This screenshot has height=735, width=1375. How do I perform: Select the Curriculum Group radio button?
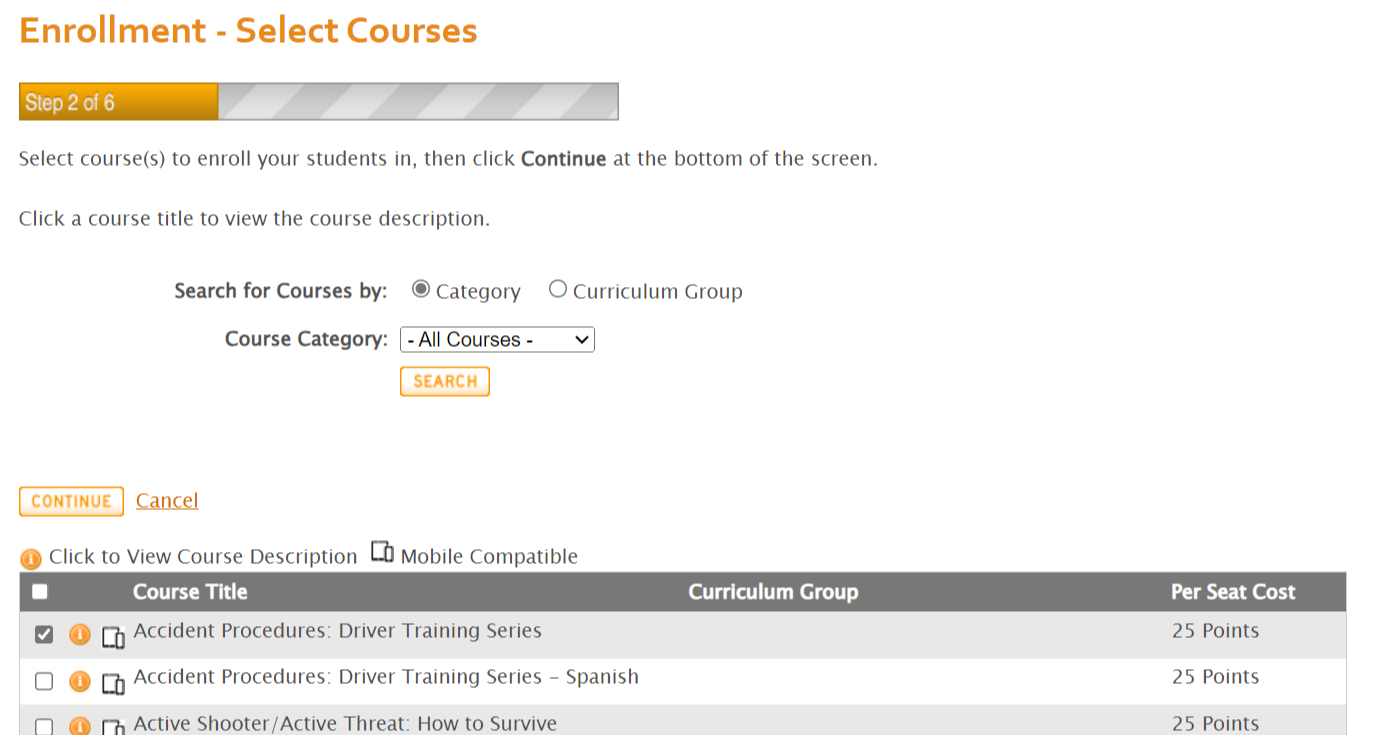558,290
